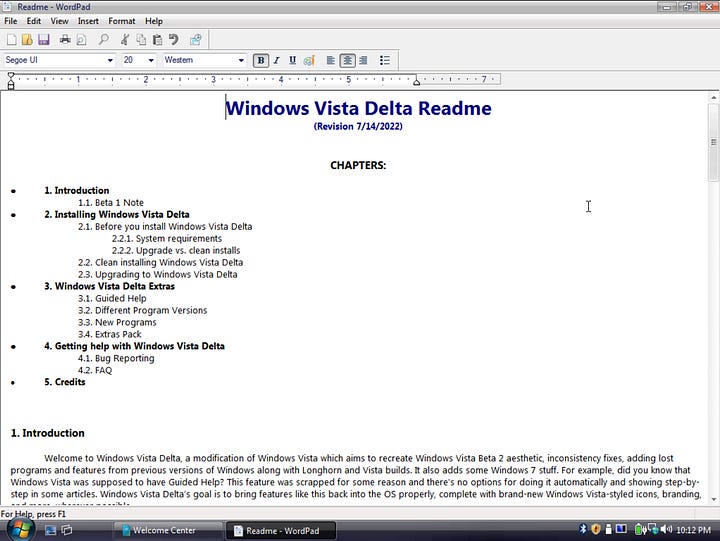
Task: Copy selection using the Copy icon
Action: [141, 39]
